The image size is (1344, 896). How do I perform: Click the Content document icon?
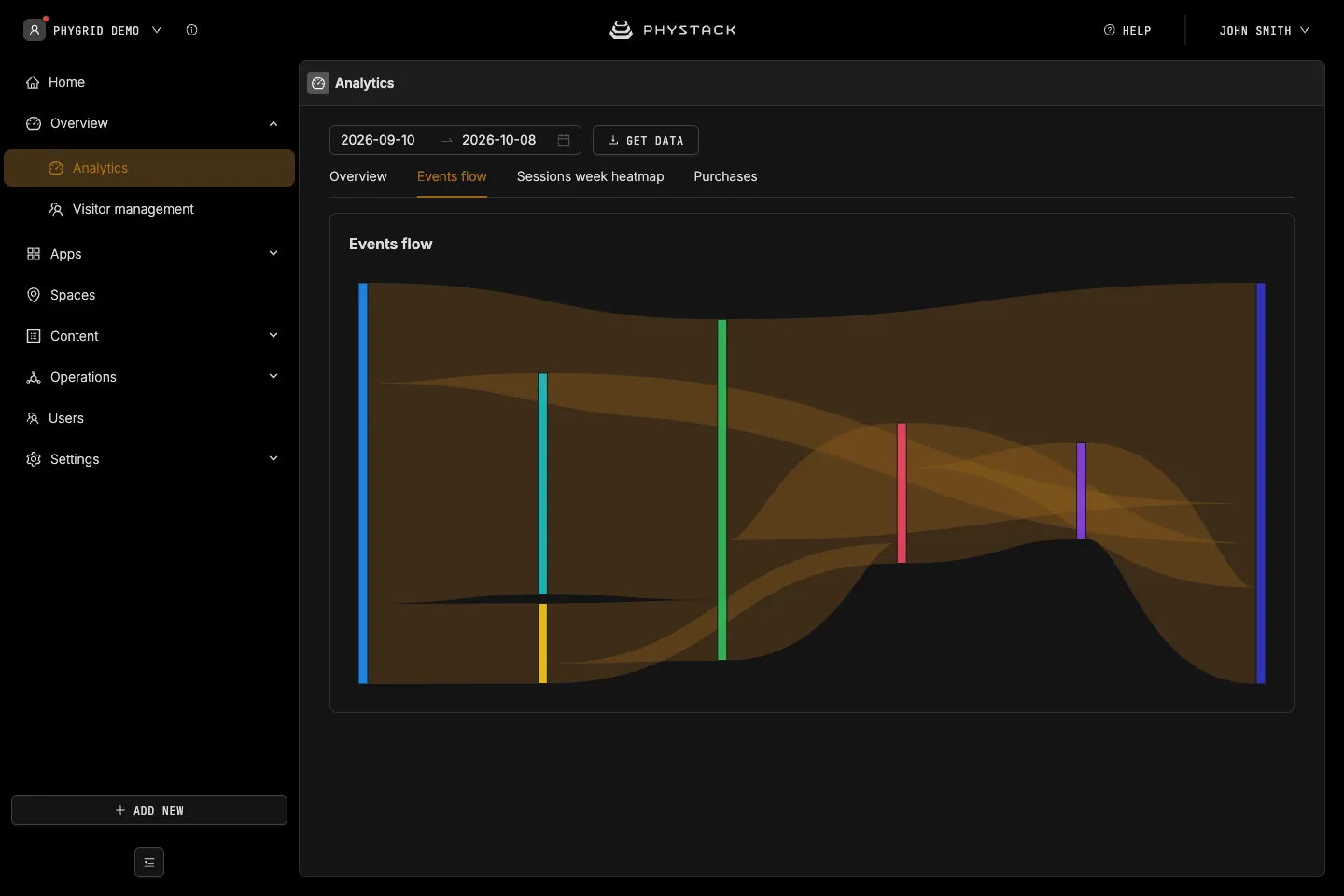click(34, 336)
